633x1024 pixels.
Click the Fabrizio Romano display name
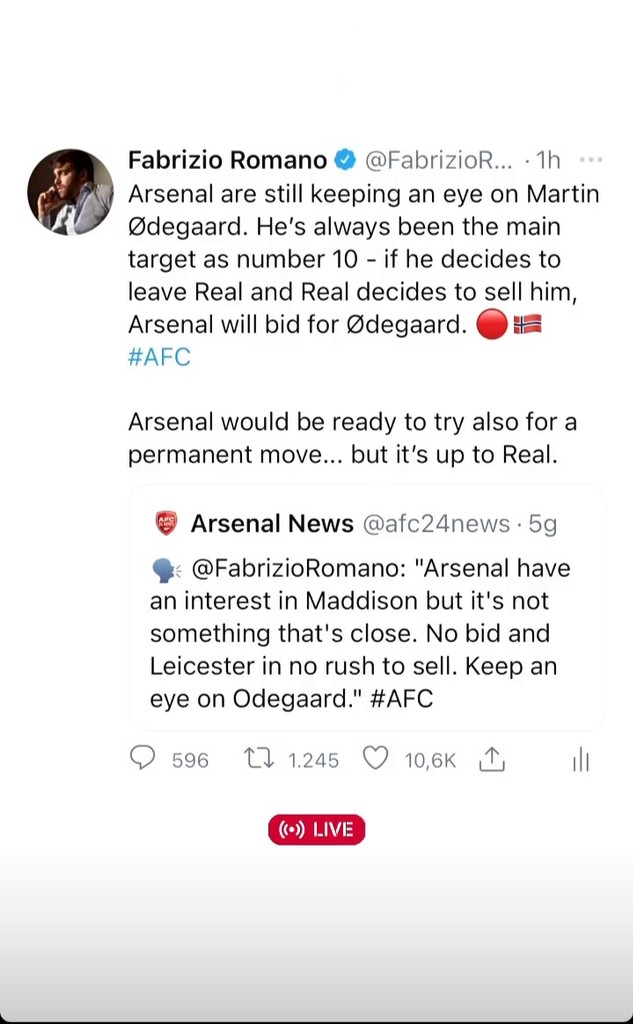pos(227,160)
